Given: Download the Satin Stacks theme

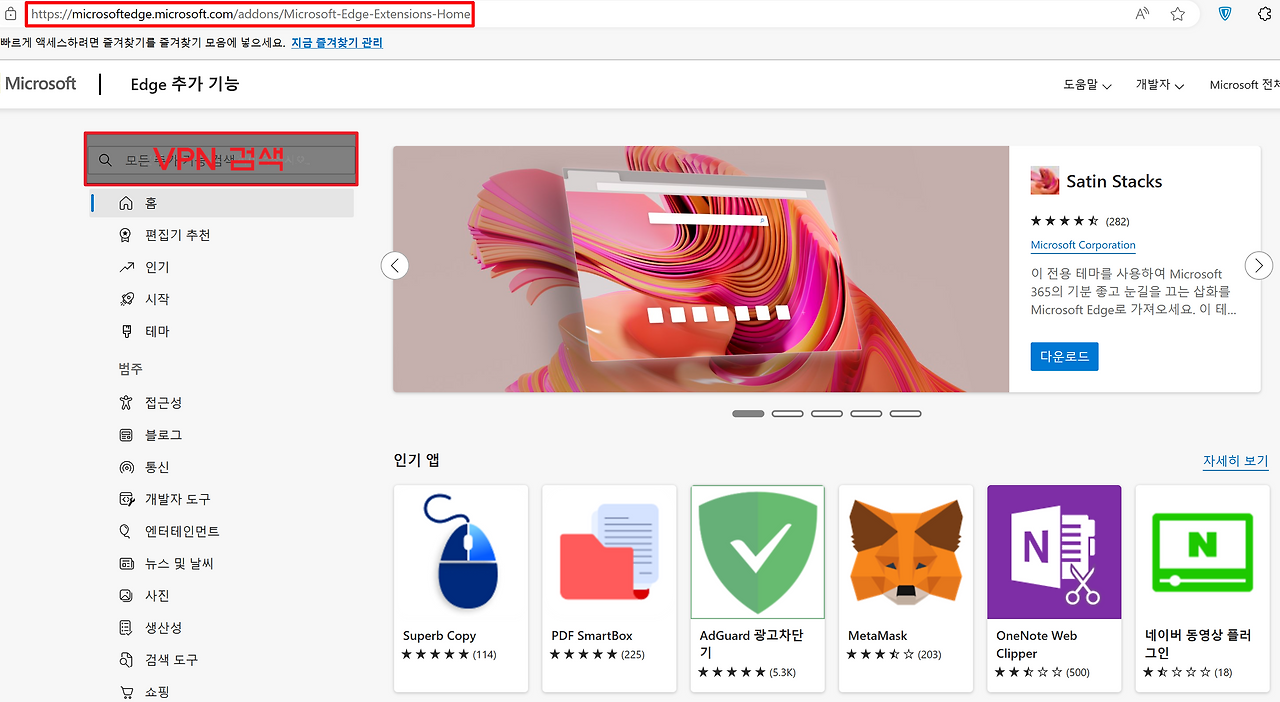Looking at the screenshot, I should 1064,356.
